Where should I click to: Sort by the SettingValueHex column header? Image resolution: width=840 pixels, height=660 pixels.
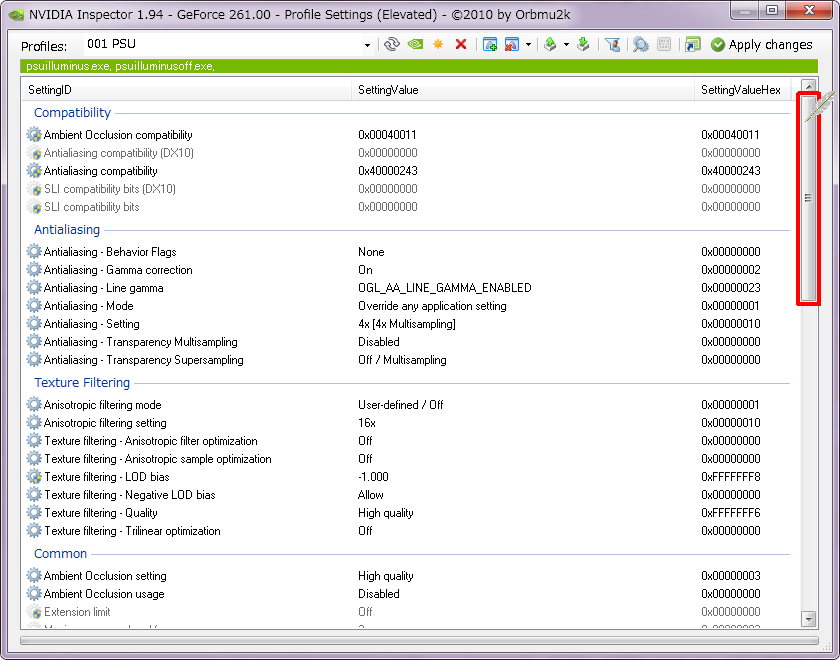[742, 89]
